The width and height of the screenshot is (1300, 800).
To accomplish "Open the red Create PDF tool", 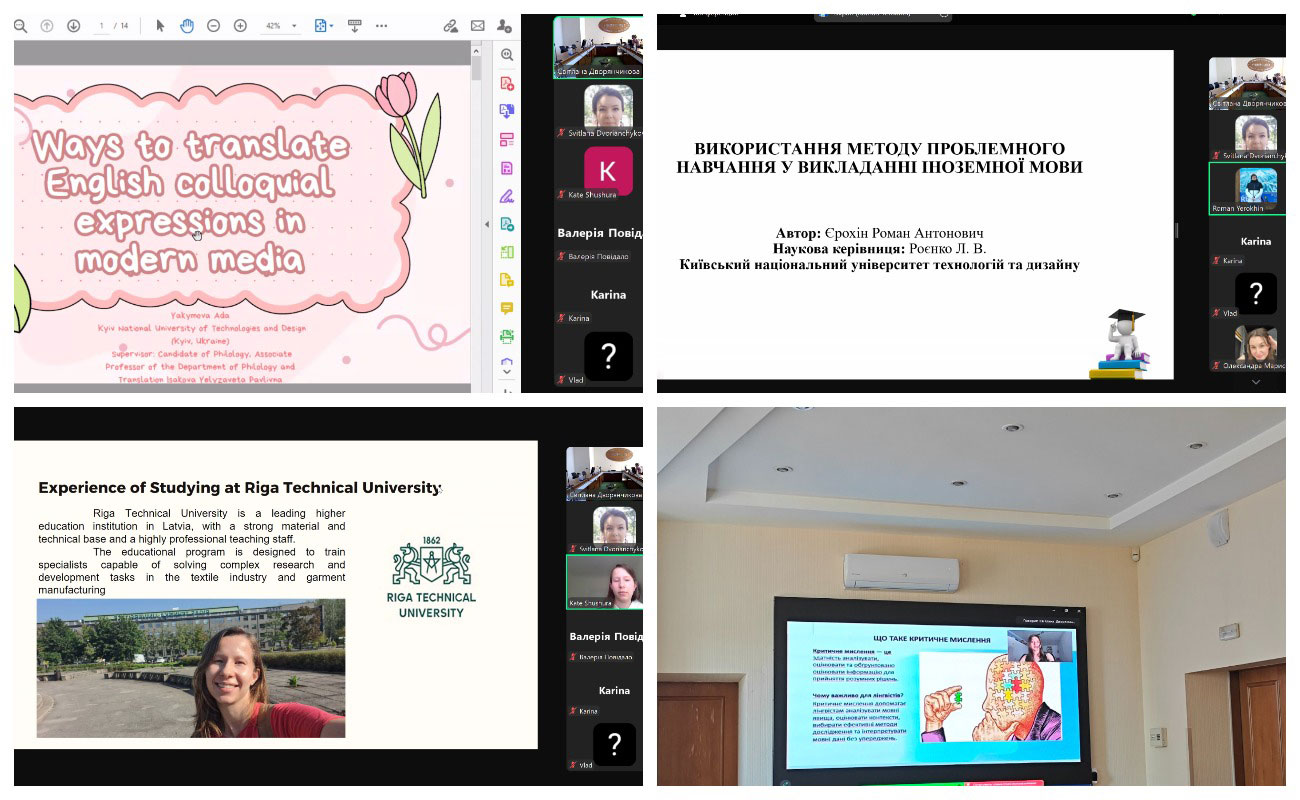I will [507, 83].
